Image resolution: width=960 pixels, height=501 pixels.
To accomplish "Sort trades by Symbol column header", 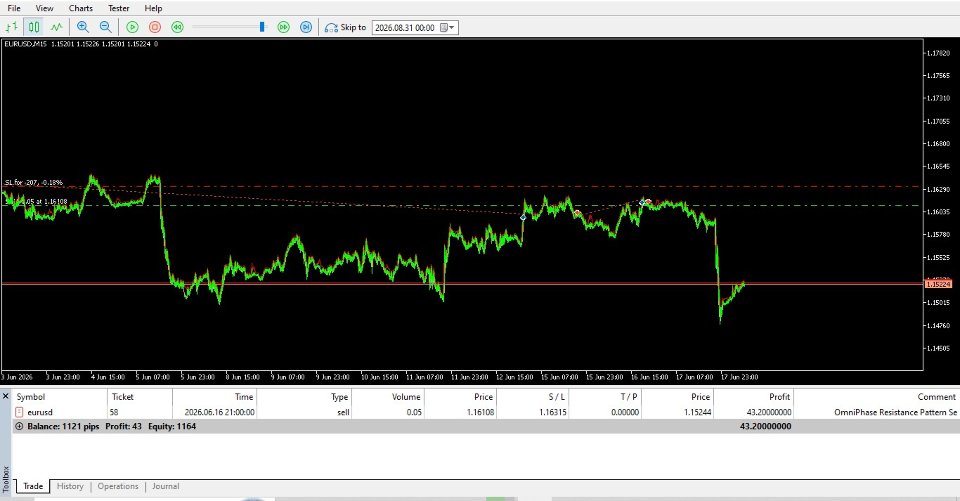I will pyautogui.click(x=60, y=396).
